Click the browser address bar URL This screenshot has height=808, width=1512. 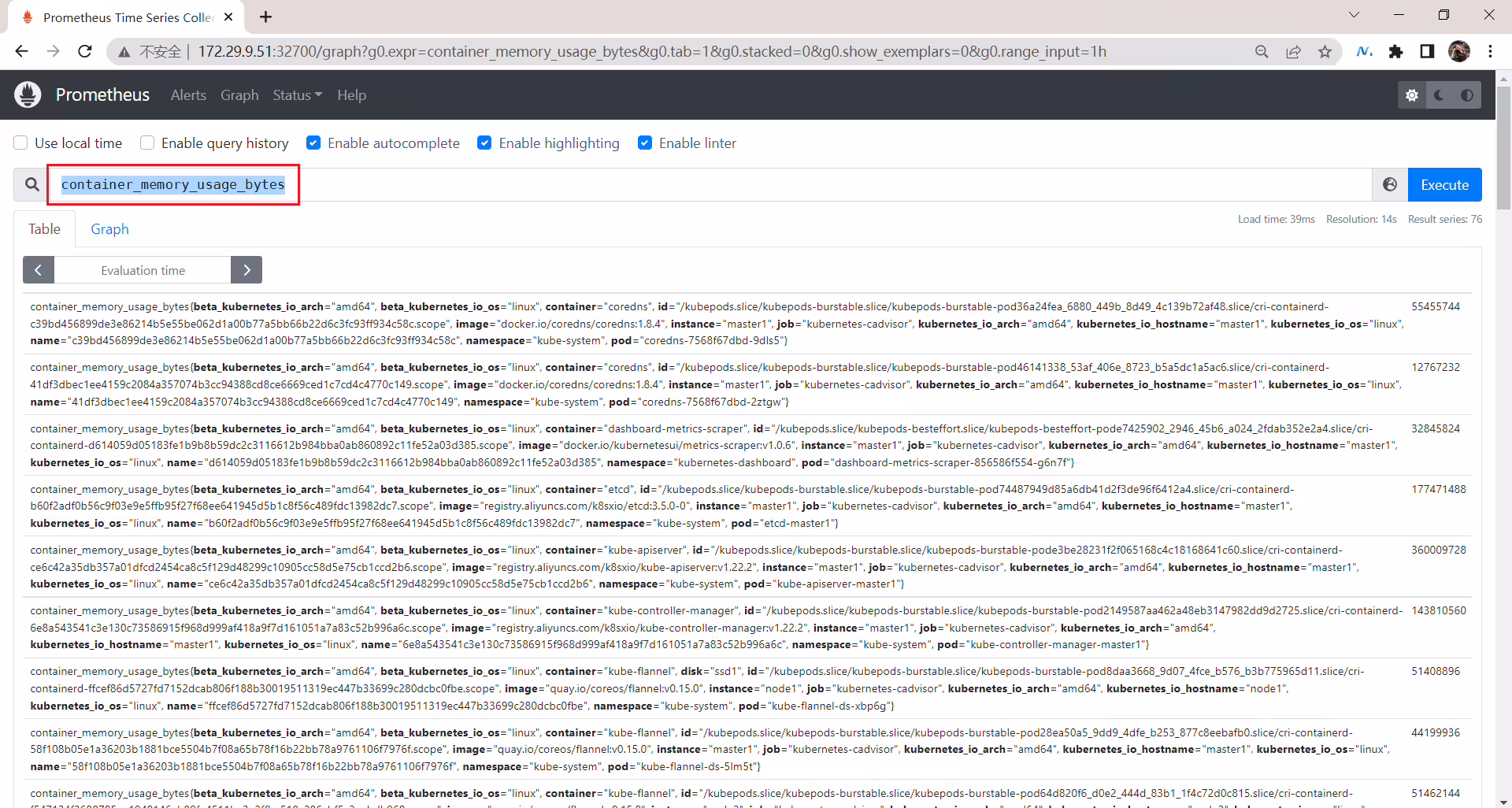point(652,52)
